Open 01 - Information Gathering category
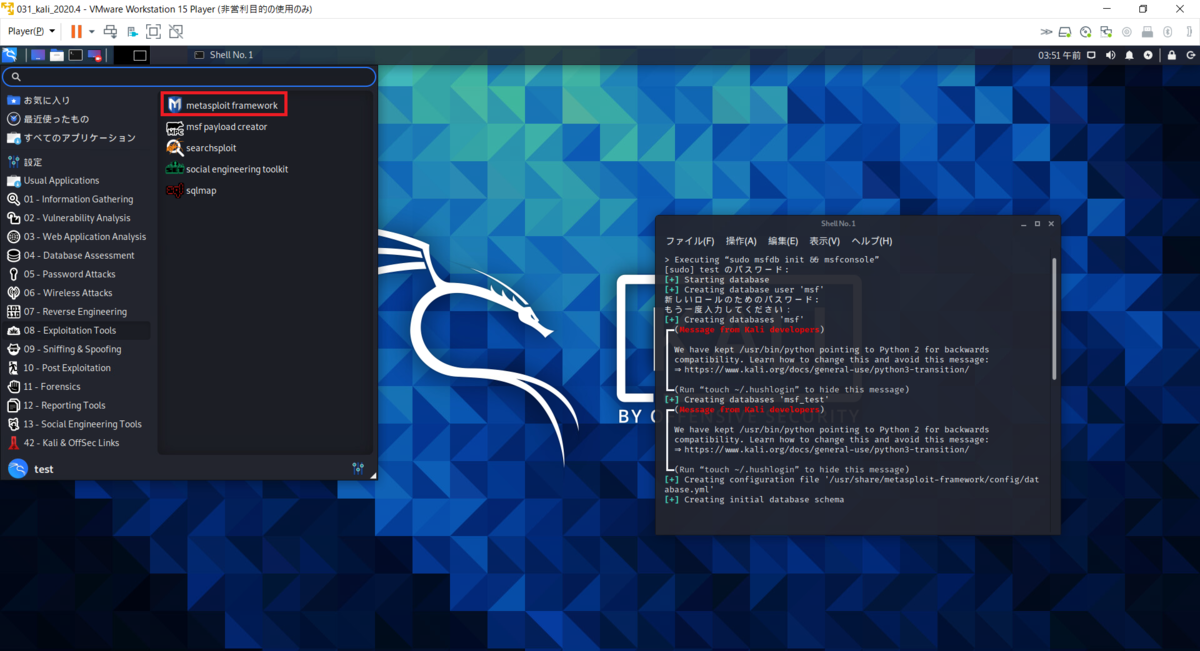 (78, 199)
